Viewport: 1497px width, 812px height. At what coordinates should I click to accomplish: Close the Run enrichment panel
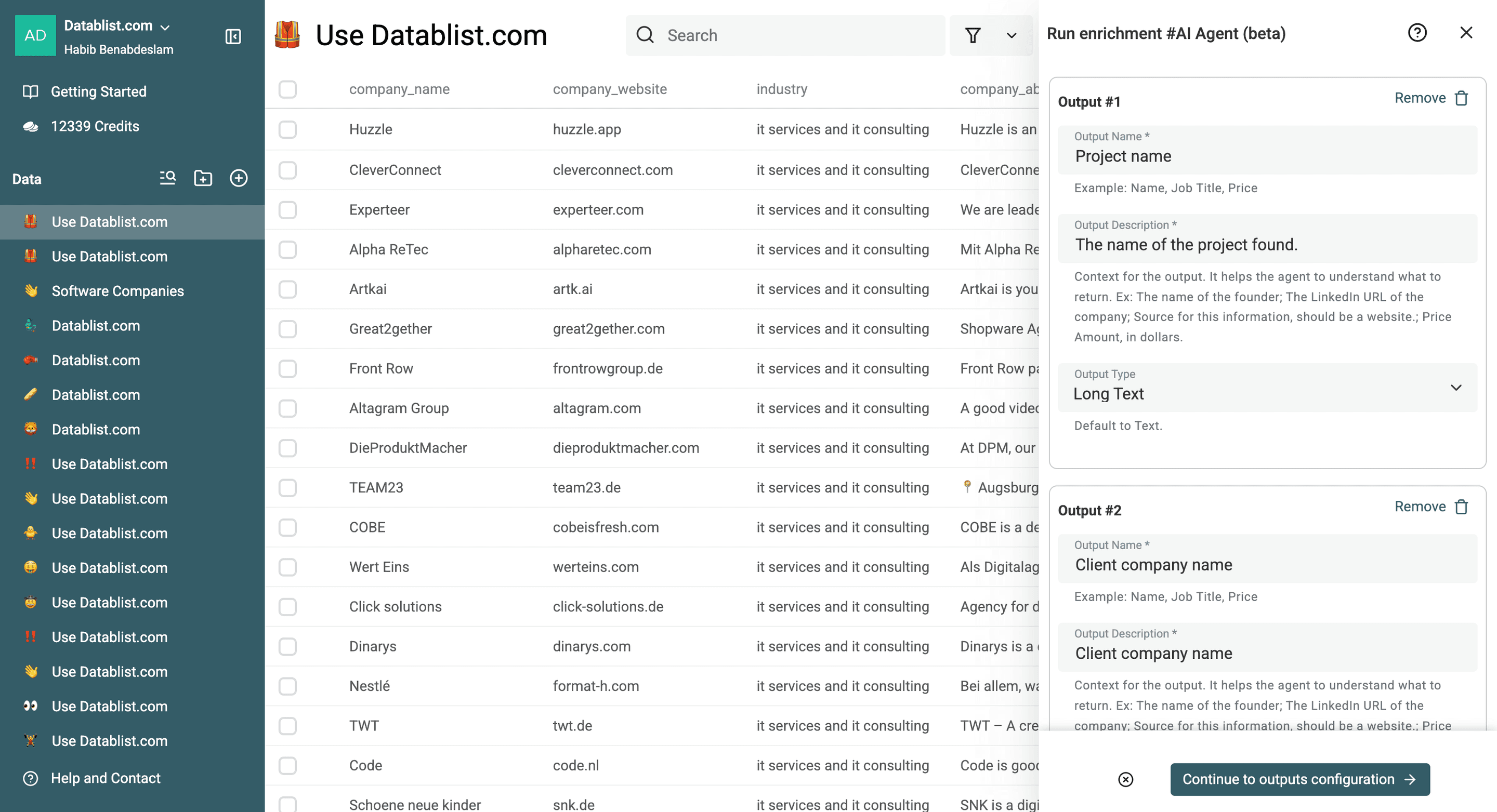click(x=1466, y=33)
